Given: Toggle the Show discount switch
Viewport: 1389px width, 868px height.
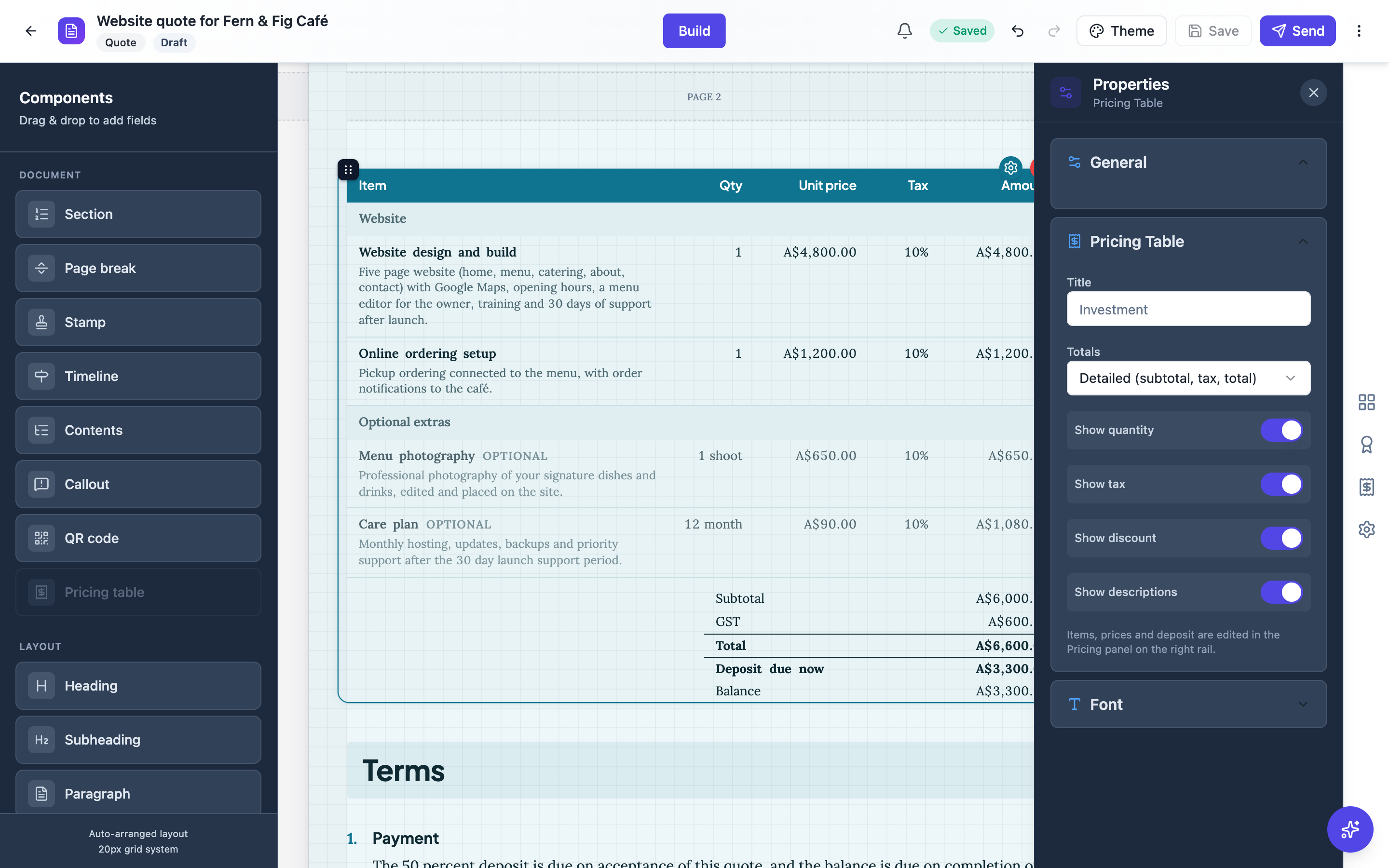Looking at the screenshot, I should pyautogui.click(x=1281, y=538).
